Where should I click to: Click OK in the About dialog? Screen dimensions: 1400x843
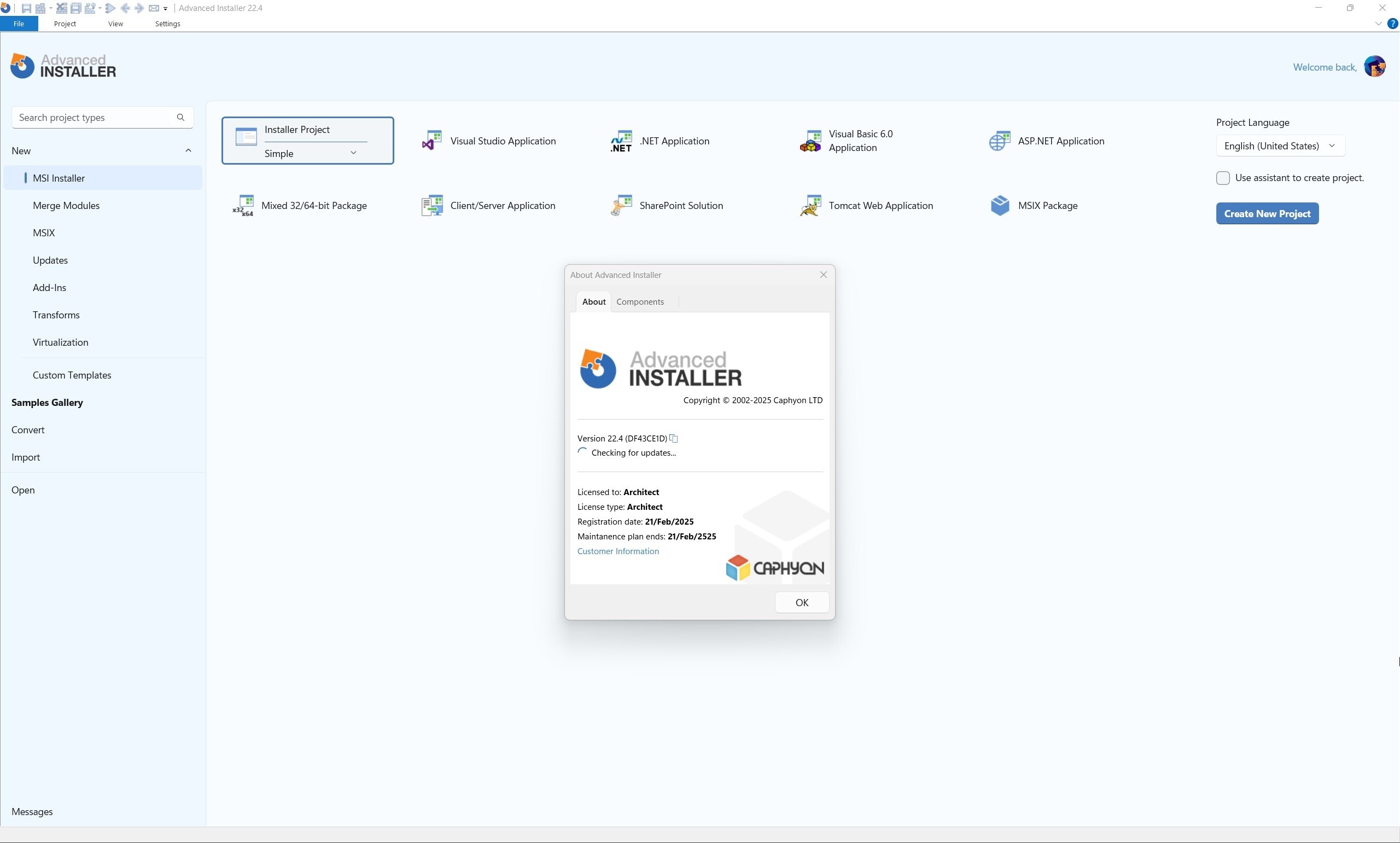pos(802,602)
